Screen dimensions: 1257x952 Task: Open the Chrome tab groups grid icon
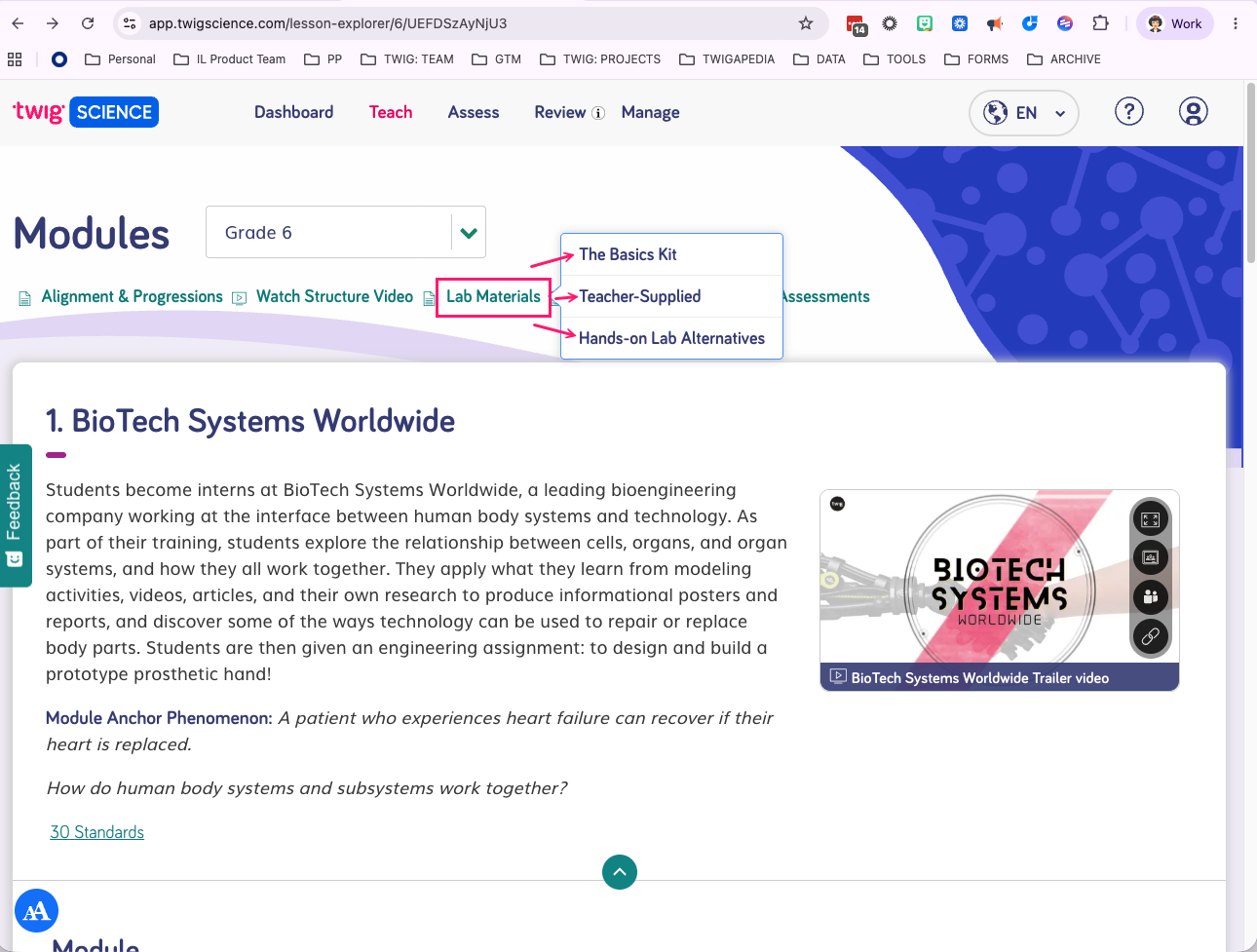[15, 59]
